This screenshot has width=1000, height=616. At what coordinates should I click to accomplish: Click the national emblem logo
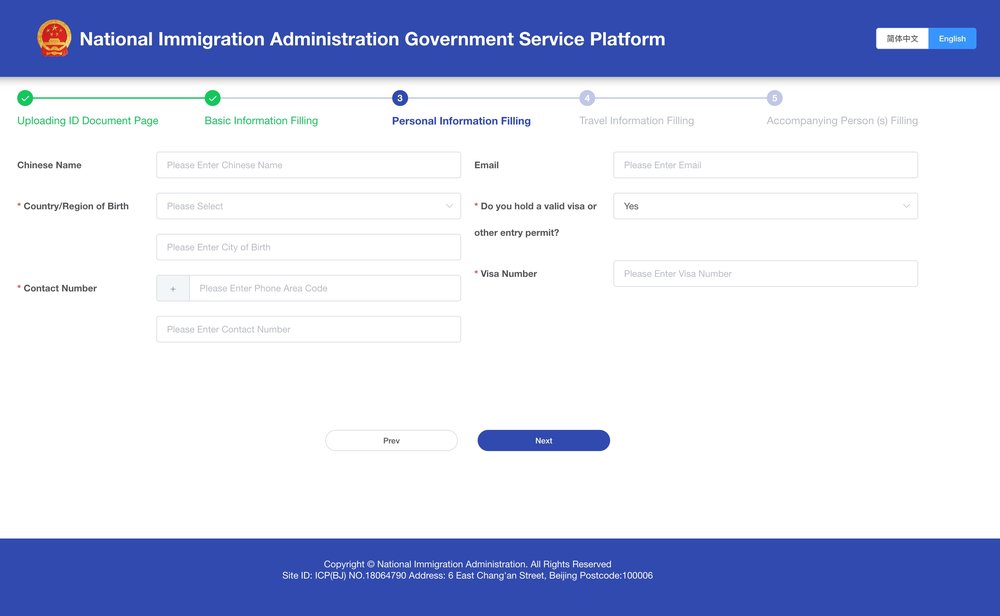[x=54, y=38]
